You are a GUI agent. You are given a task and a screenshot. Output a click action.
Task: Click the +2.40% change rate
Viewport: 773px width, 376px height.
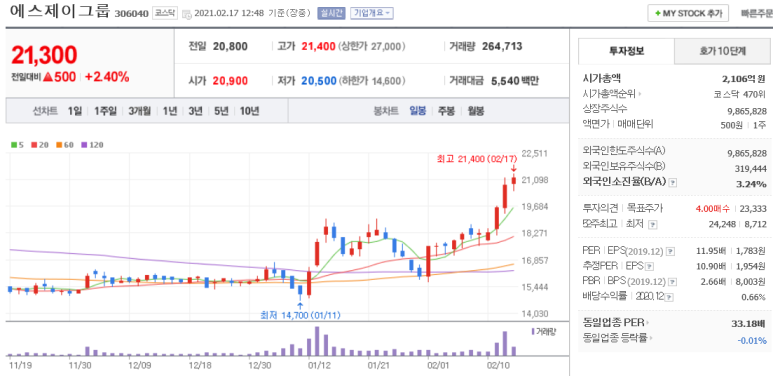(107, 77)
